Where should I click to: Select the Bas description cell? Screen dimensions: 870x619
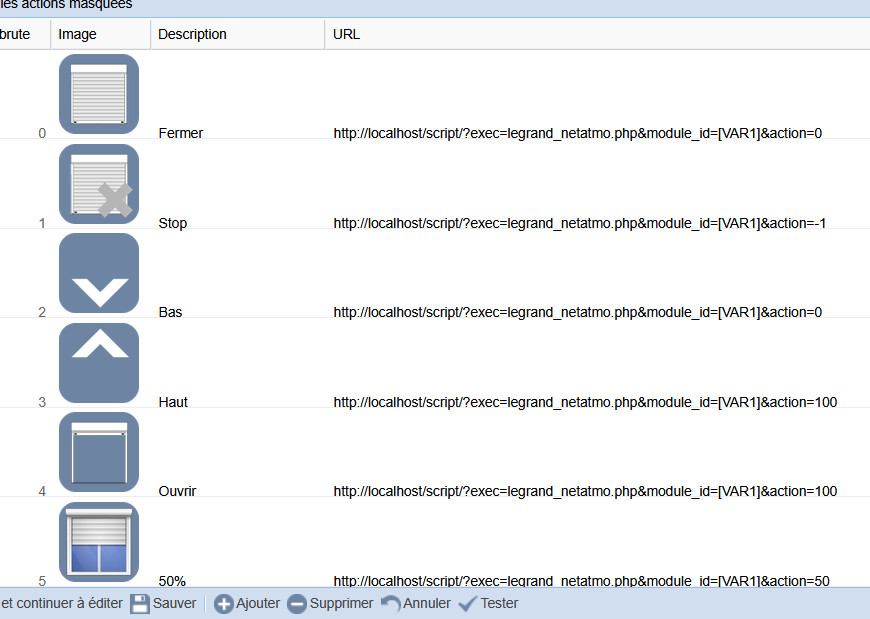tap(170, 312)
